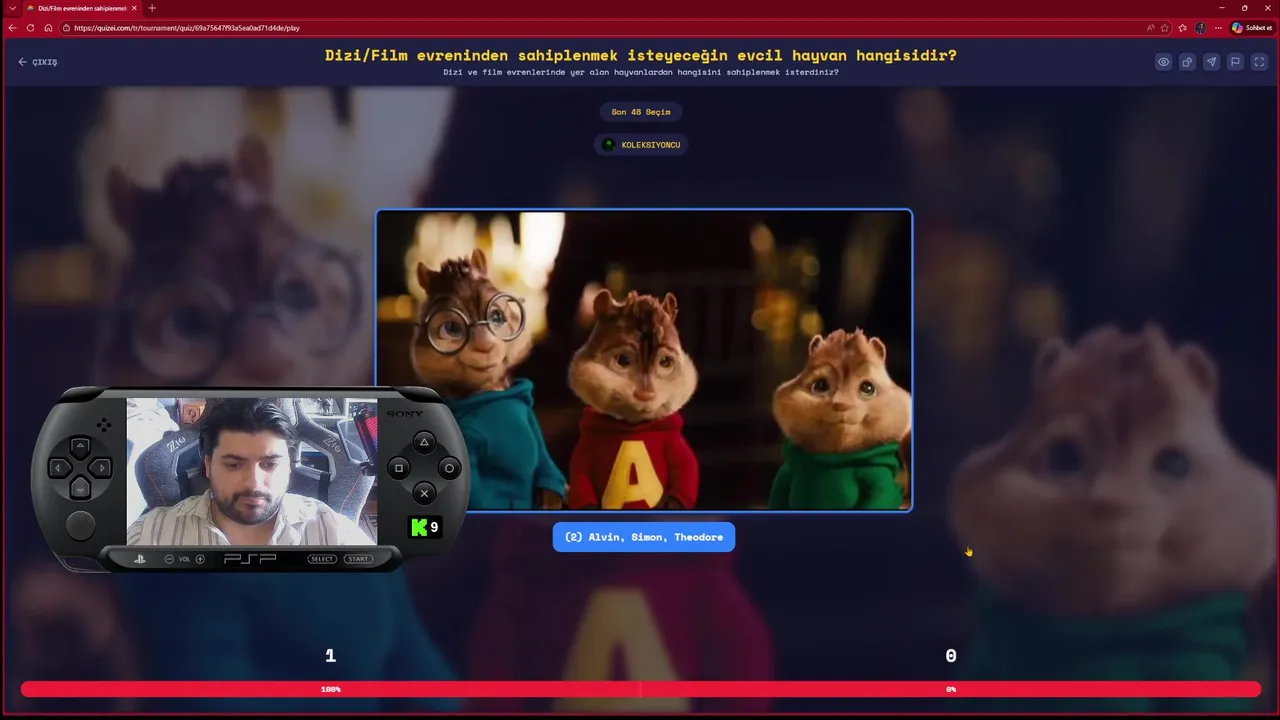Select the Alvin, Simon, Theodore answer button
The width and height of the screenshot is (1280, 720).
coord(644,537)
